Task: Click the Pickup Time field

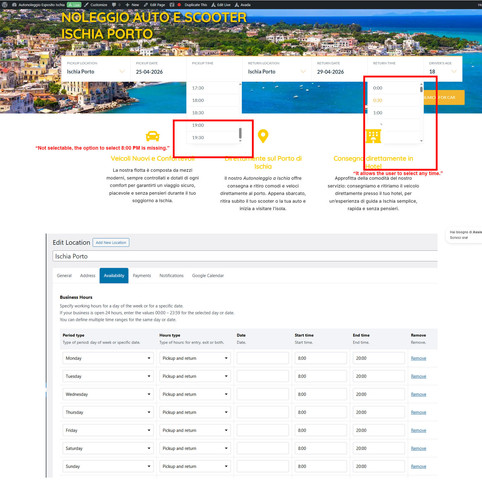Action: pos(214,69)
